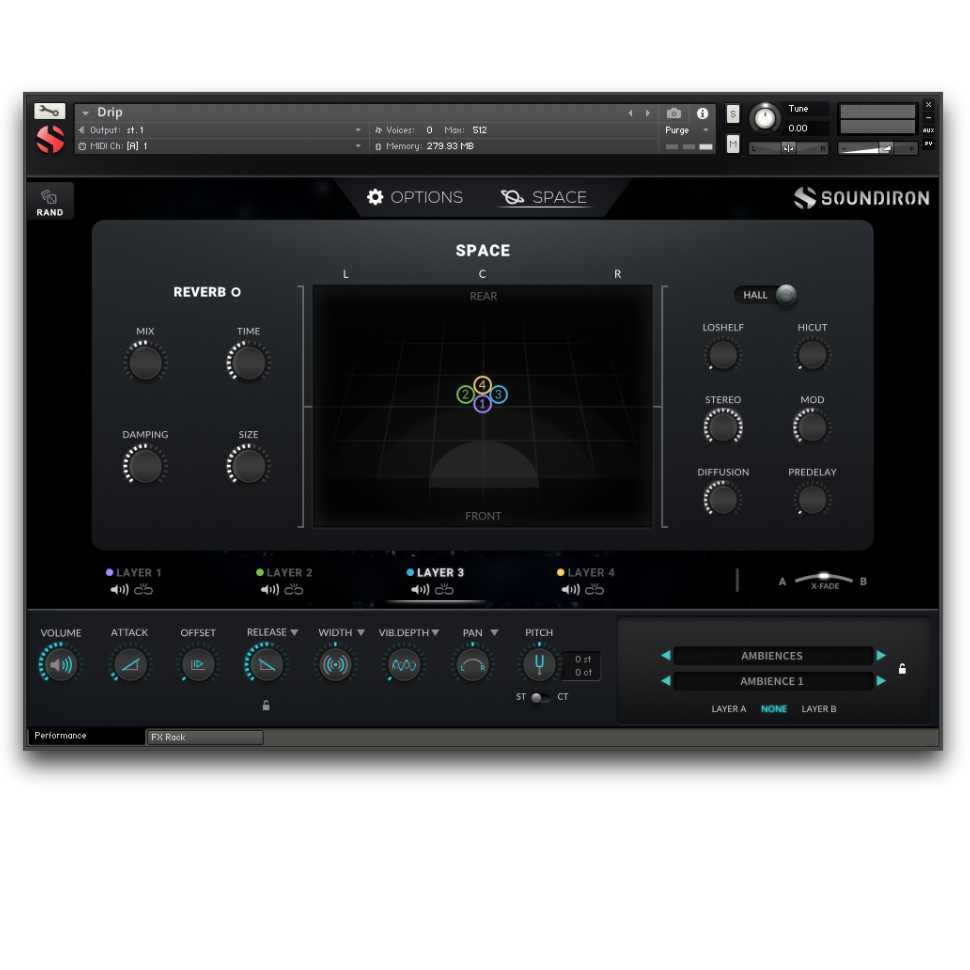The width and height of the screenshot is (970, 970).
Task: Select layer node 3 on the space grid
Action: [x=499, y=395]
